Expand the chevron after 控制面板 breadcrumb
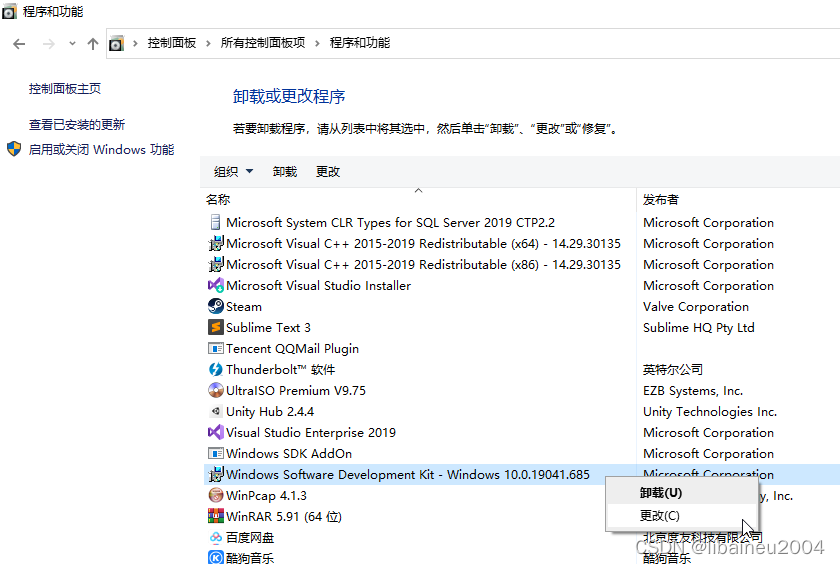 click(208, 43)
